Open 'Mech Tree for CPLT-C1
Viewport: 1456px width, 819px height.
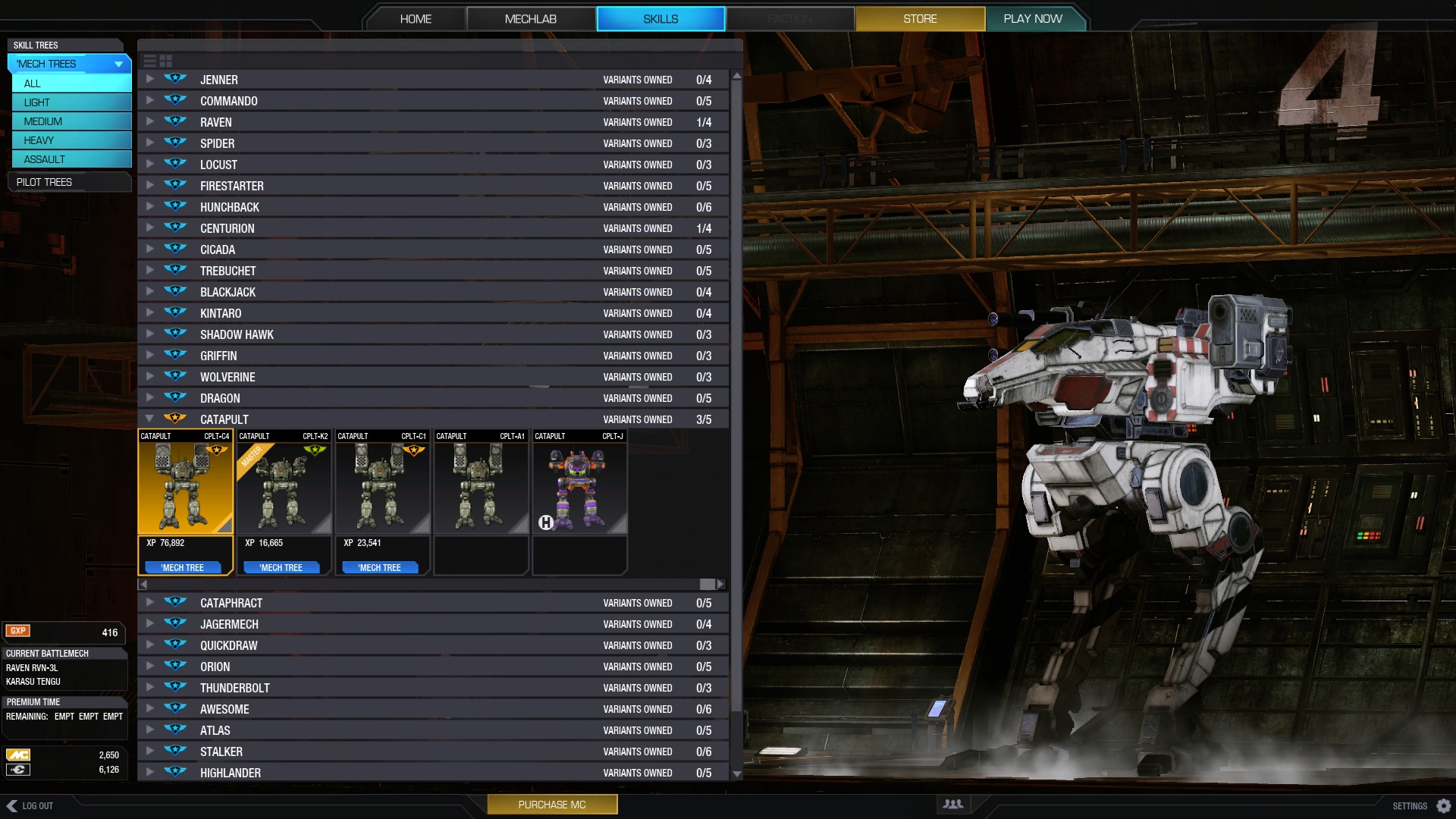(x=379, y=567)
